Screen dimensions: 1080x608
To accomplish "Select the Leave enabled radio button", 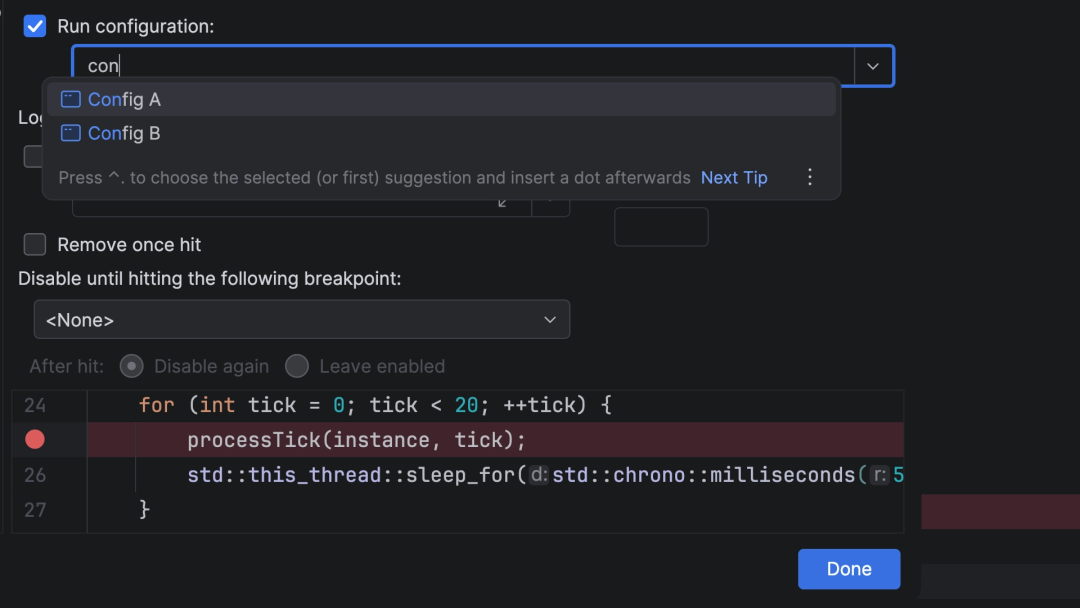I will tap(297, 366).
